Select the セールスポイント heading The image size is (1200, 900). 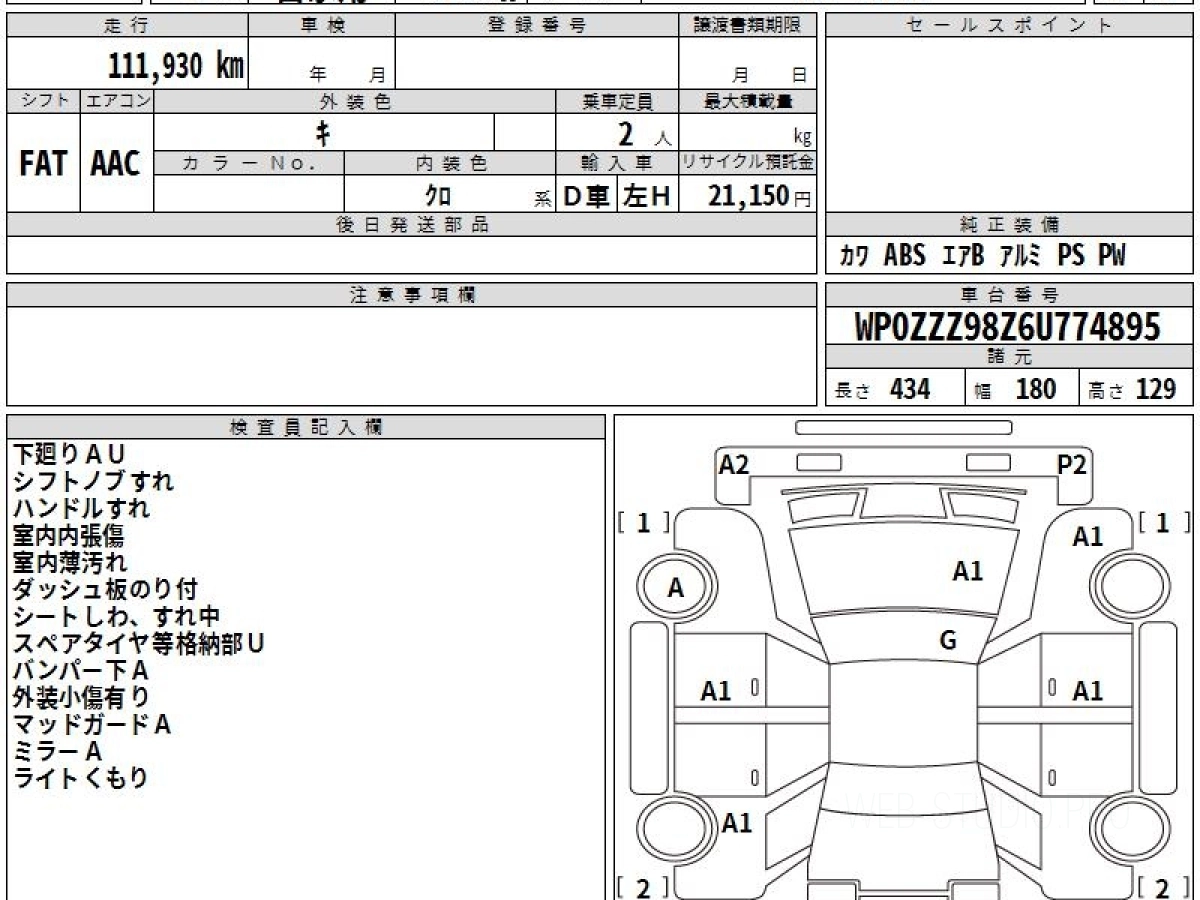[1009, 26]
